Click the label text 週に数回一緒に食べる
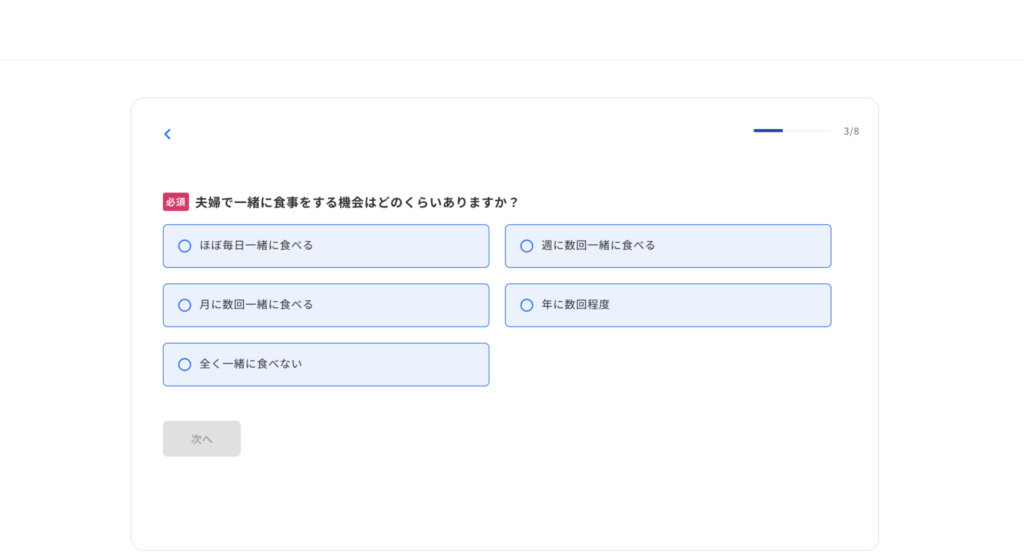 598,246
